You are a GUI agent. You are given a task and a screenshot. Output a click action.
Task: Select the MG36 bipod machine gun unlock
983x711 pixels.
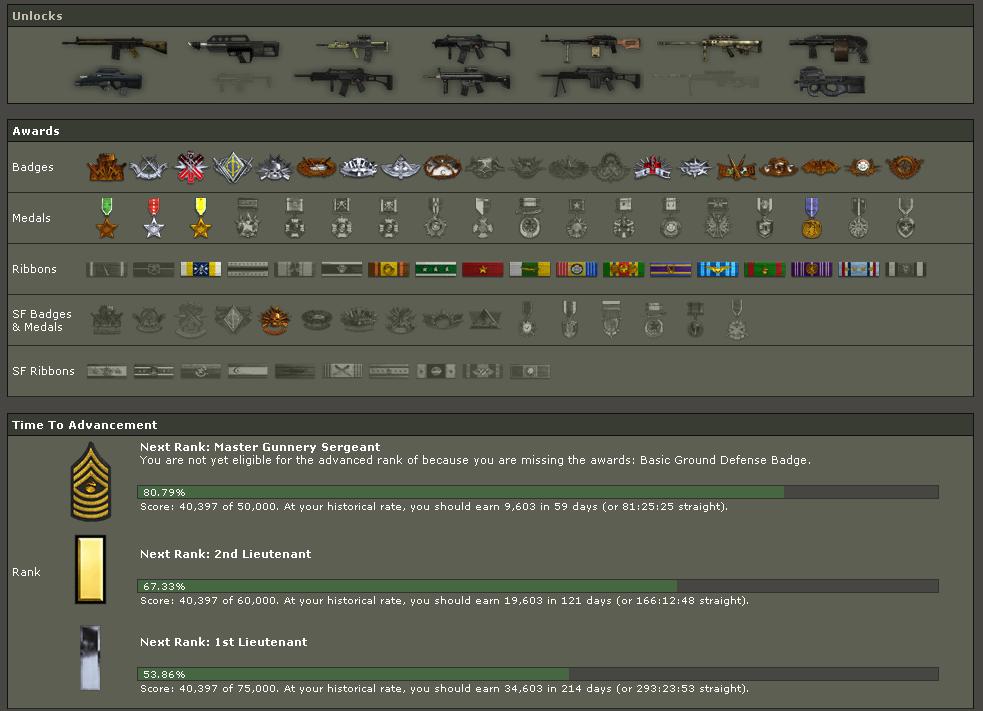tap(591, 82)
